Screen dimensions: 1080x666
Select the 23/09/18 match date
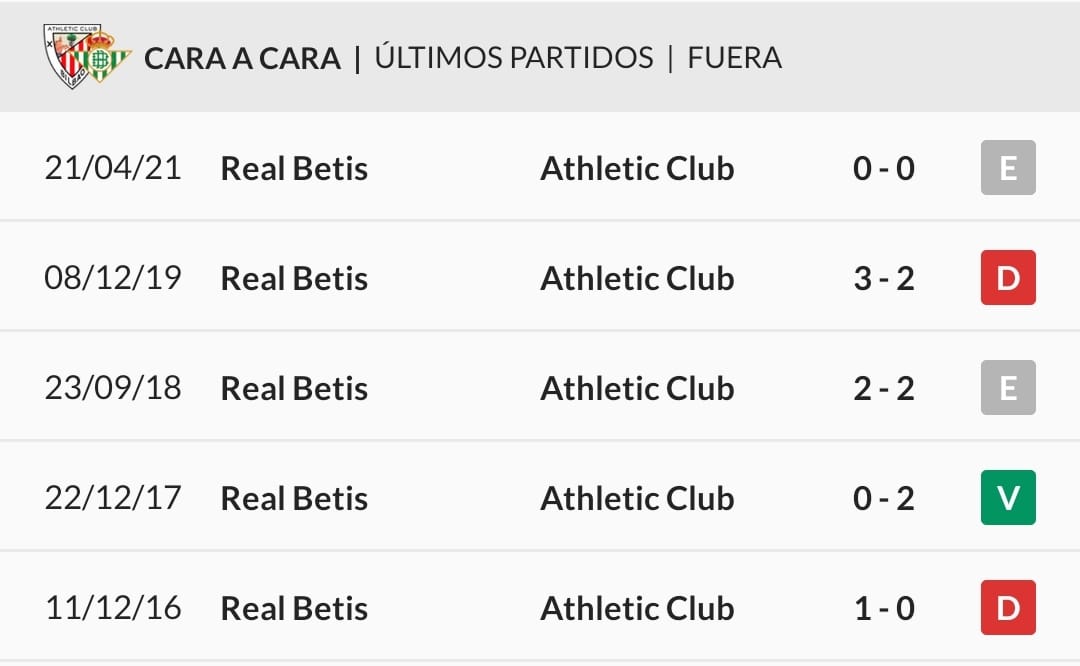pyautogui.click(x=113, y=388)
